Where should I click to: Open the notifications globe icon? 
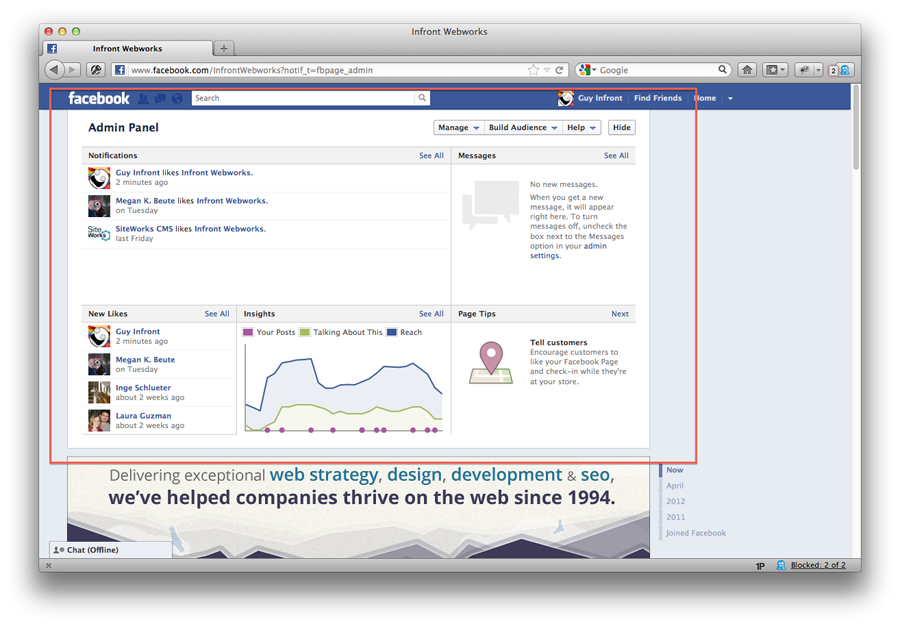point(177,99)
